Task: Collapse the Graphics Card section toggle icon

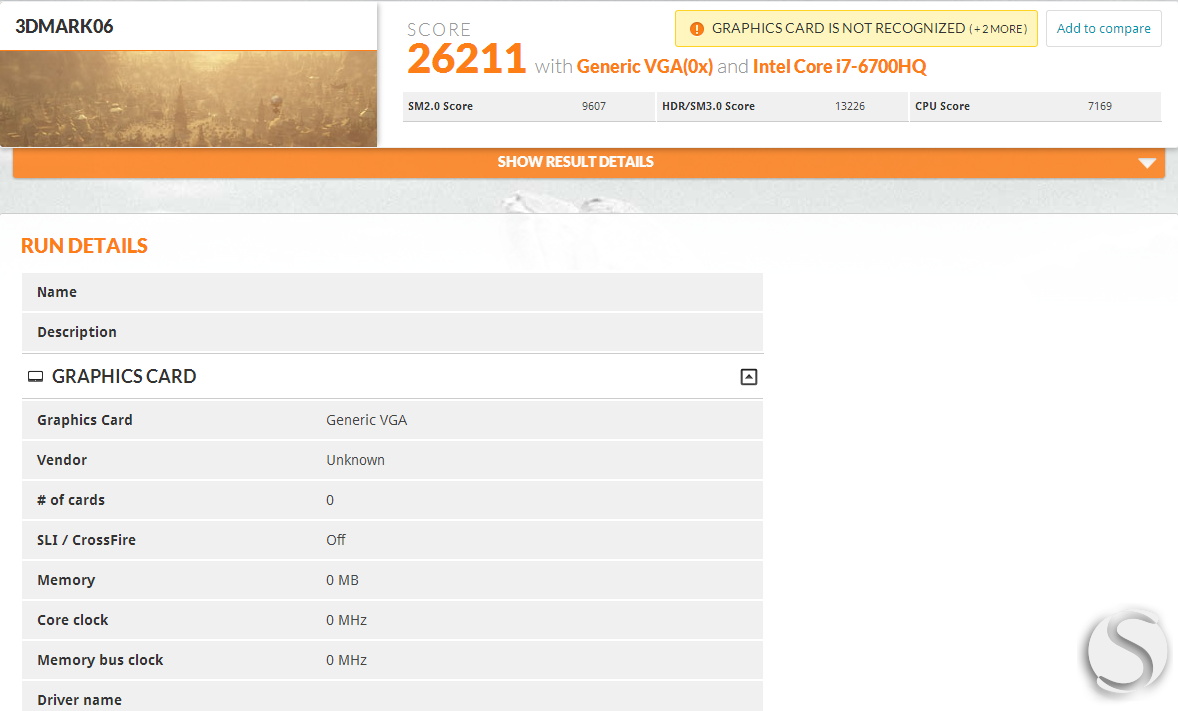Action: coord(748,377)
